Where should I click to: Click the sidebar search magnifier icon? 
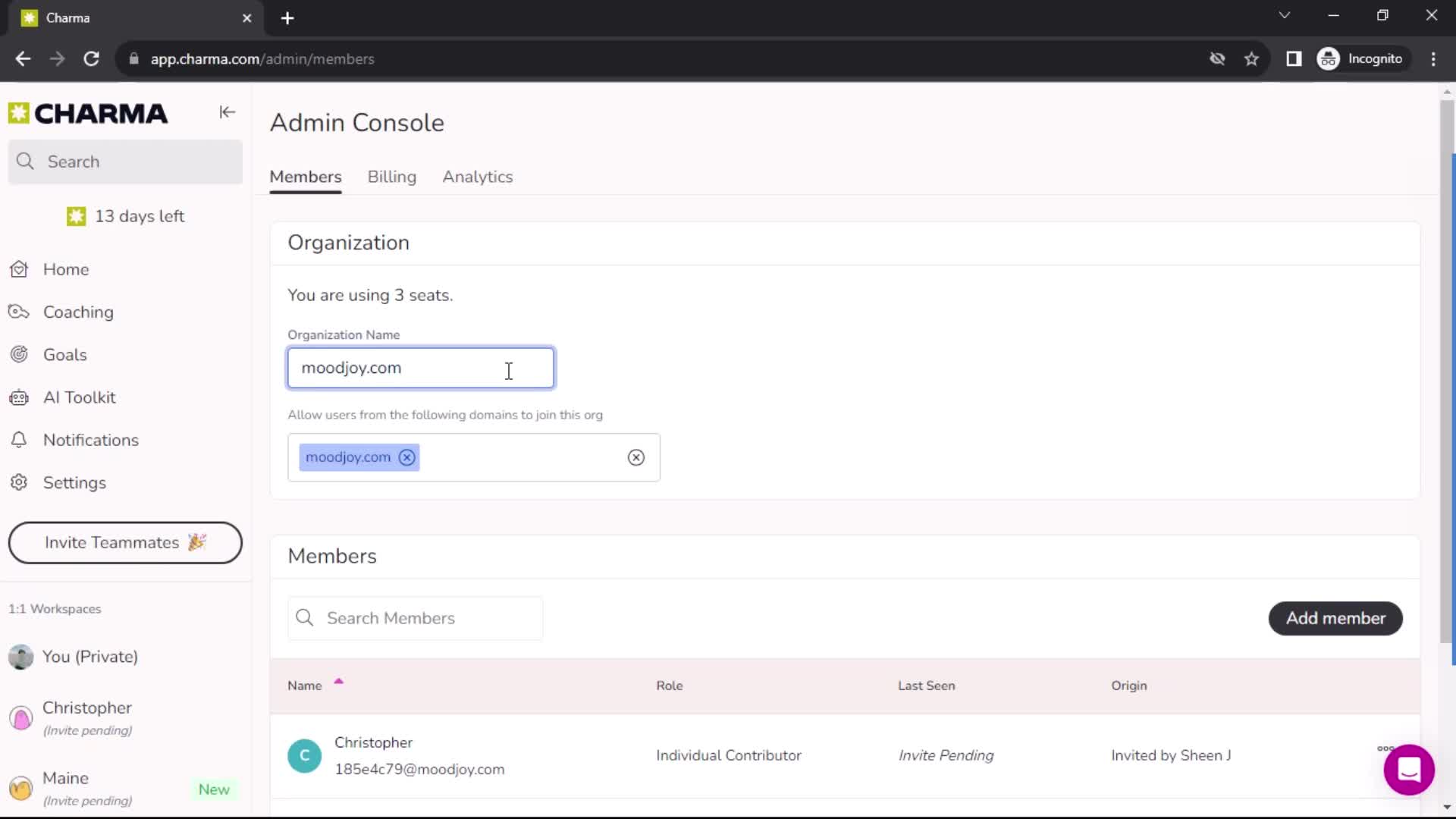click(x=25, y=162)
